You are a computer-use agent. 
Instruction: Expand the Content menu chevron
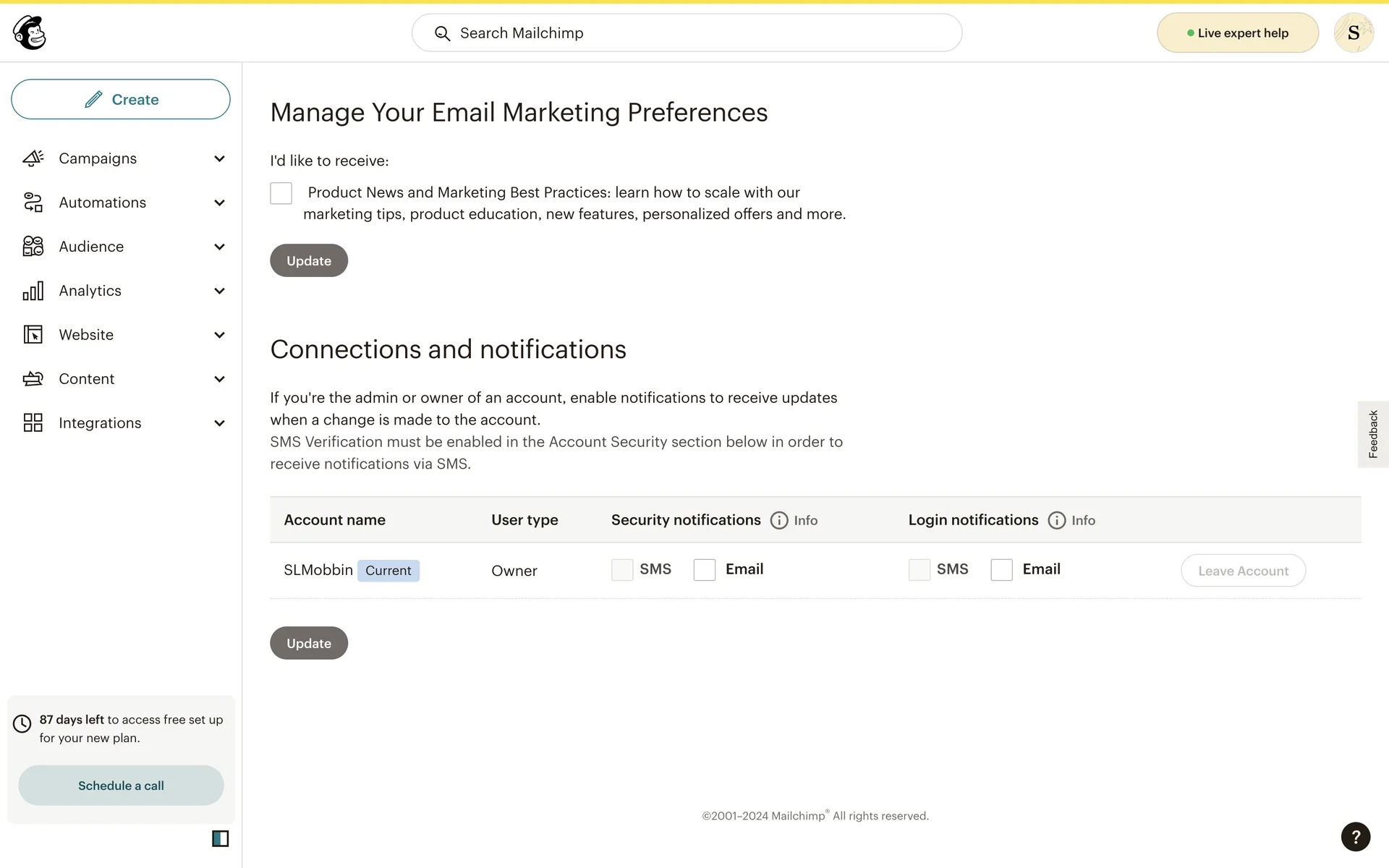click(219, 379)
